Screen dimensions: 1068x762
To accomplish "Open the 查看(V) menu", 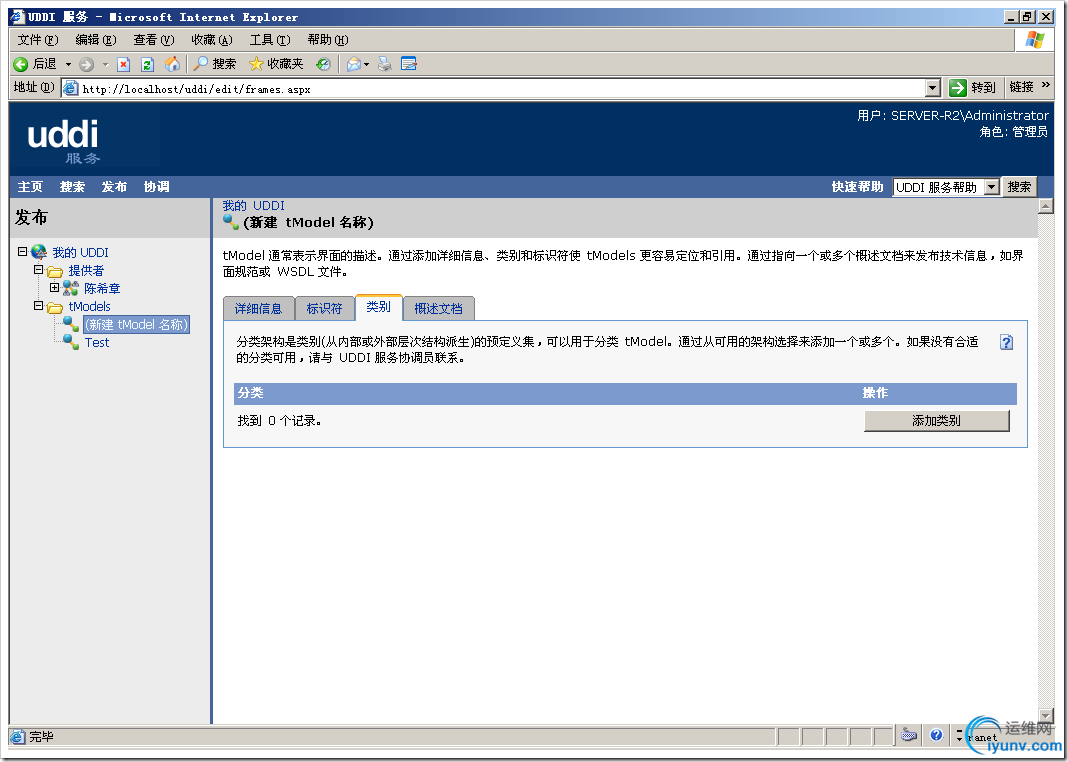I will (x=154, y=39).
